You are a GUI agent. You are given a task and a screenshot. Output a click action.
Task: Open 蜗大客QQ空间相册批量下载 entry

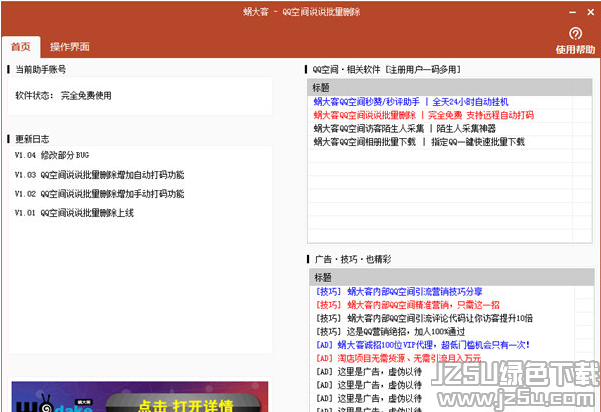click(x=419, y=142)
